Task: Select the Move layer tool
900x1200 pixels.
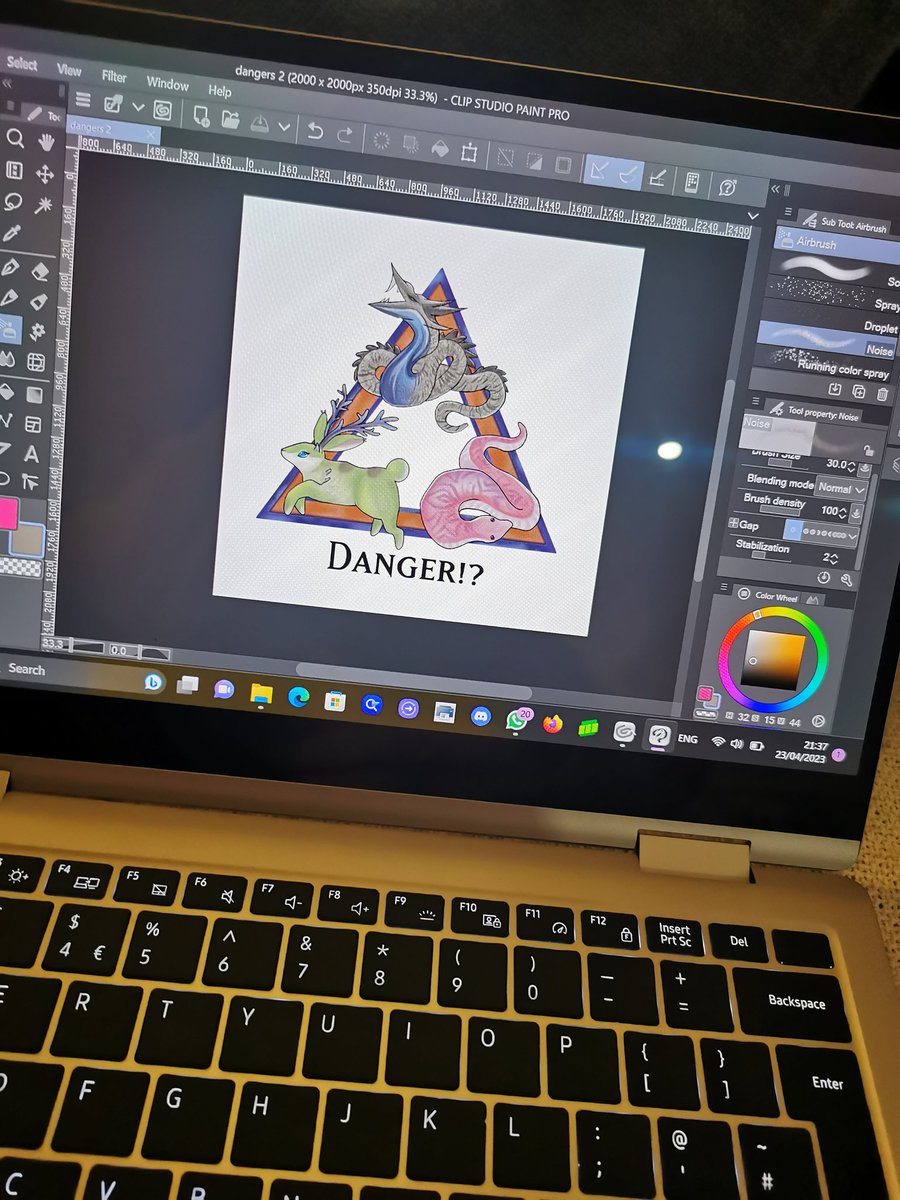Action: (x=45, y=173)
